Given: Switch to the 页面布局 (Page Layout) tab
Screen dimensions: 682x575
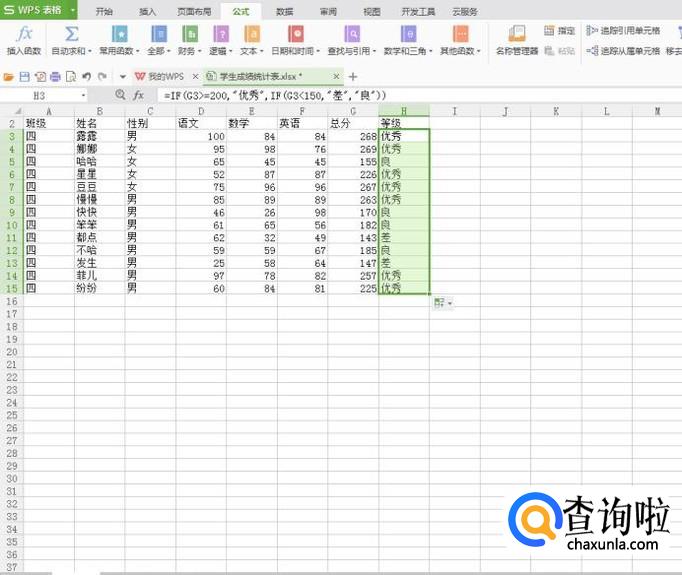Looking at the screenshot, I should [x=194, y=12].
